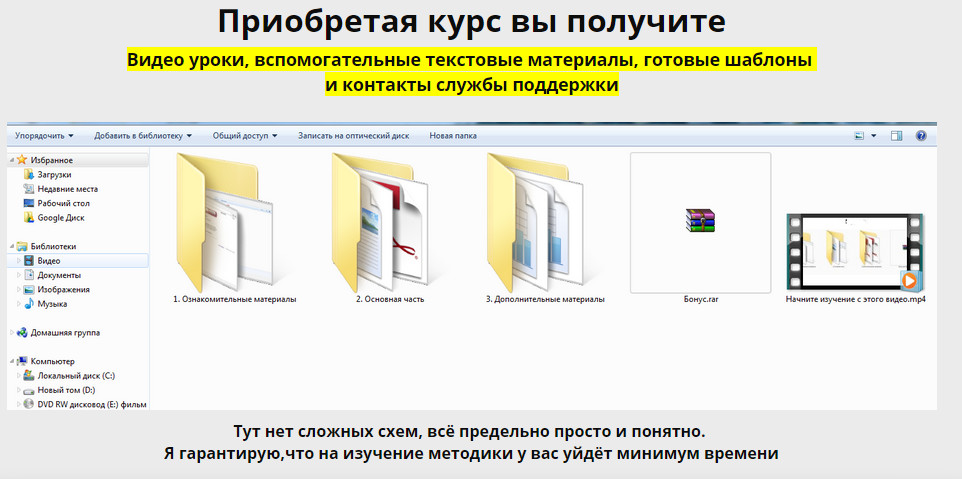Select Компьютер in the navigation pane
Viewport: 962px width, 479px height.
52,361
